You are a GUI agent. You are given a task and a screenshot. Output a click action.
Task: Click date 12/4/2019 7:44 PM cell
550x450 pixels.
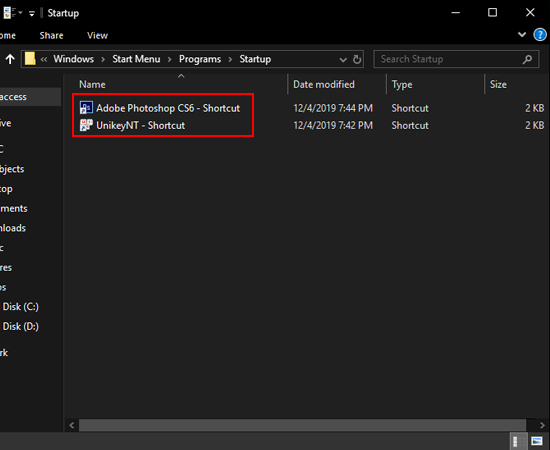tap(333, 108)
